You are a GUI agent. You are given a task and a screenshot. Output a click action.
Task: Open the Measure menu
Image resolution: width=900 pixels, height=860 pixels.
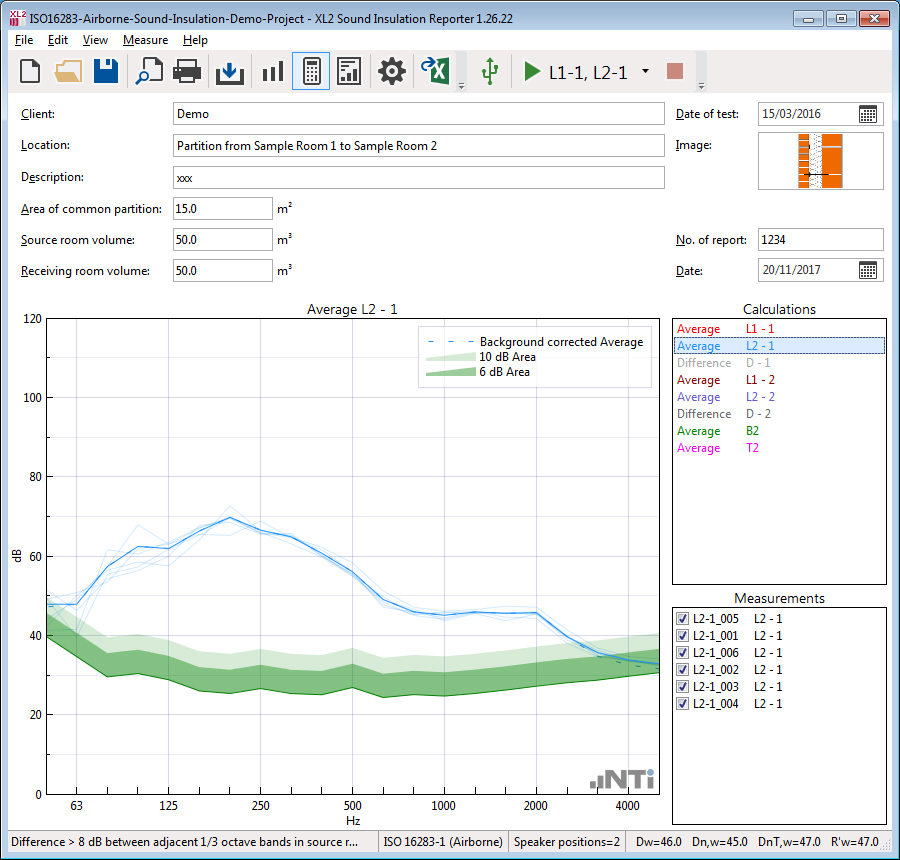point(145,40)
